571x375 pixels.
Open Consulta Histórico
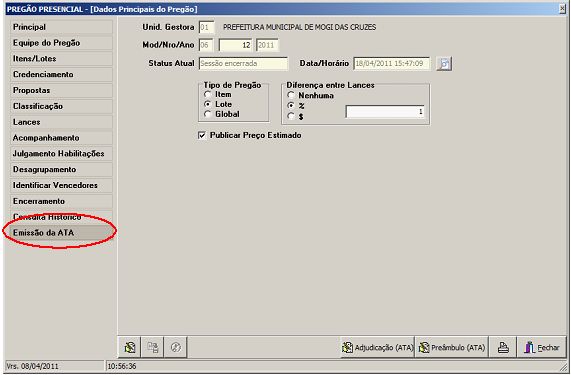[x=60, y=217]
